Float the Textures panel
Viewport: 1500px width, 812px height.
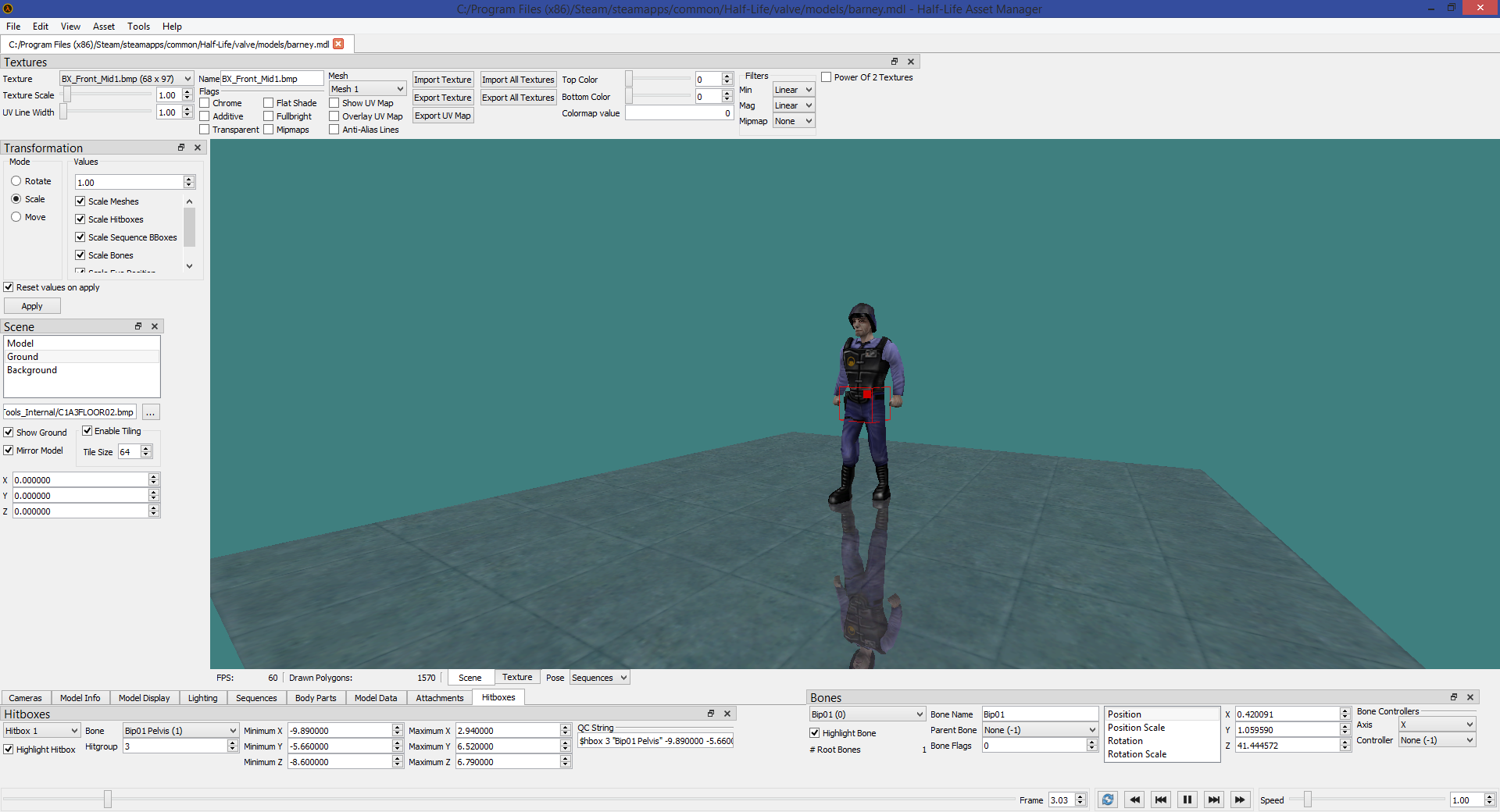tap(895, 61)
